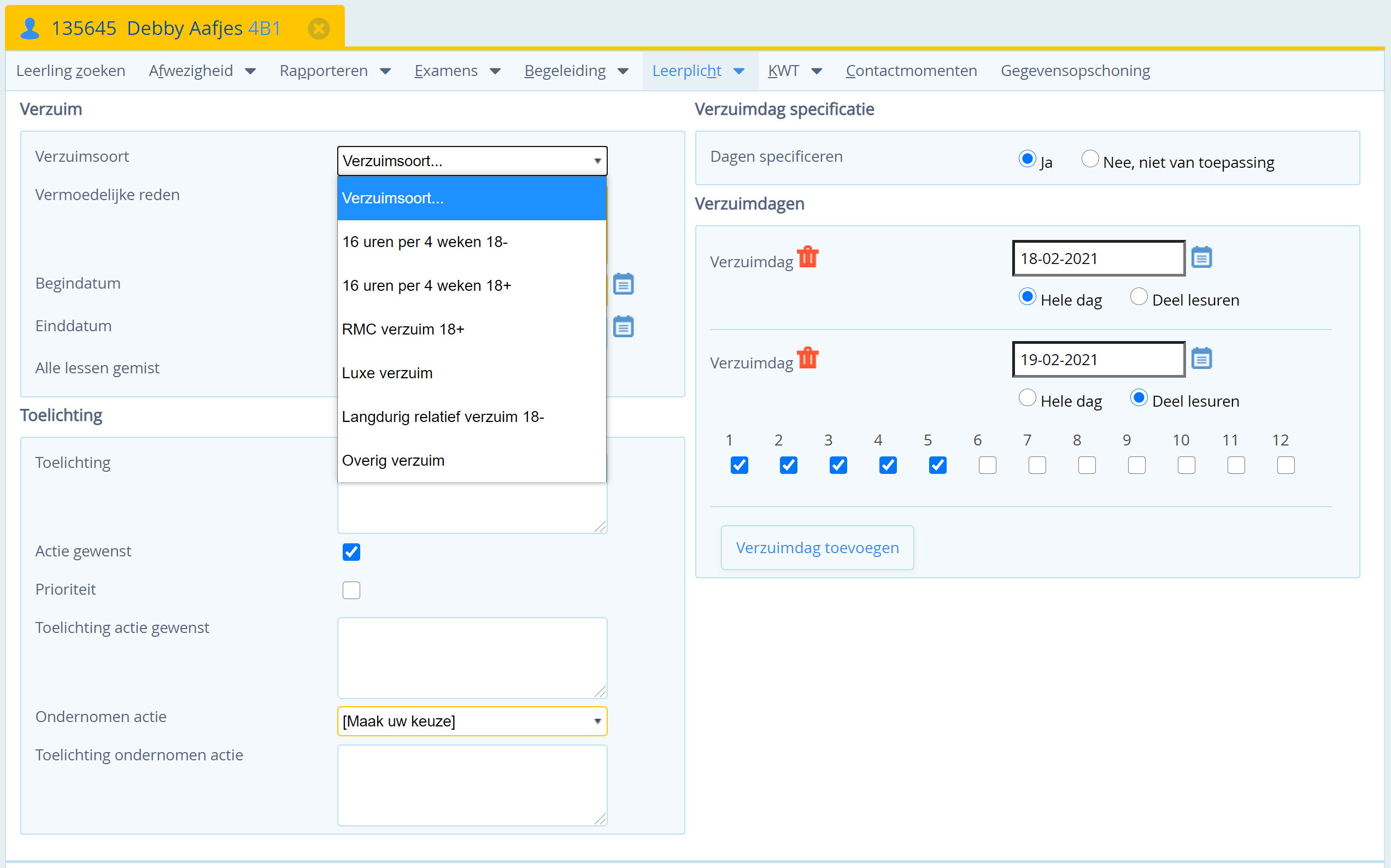
Task: Select Langdurig relatief verzuim 18- option
Action: (472, 416)
